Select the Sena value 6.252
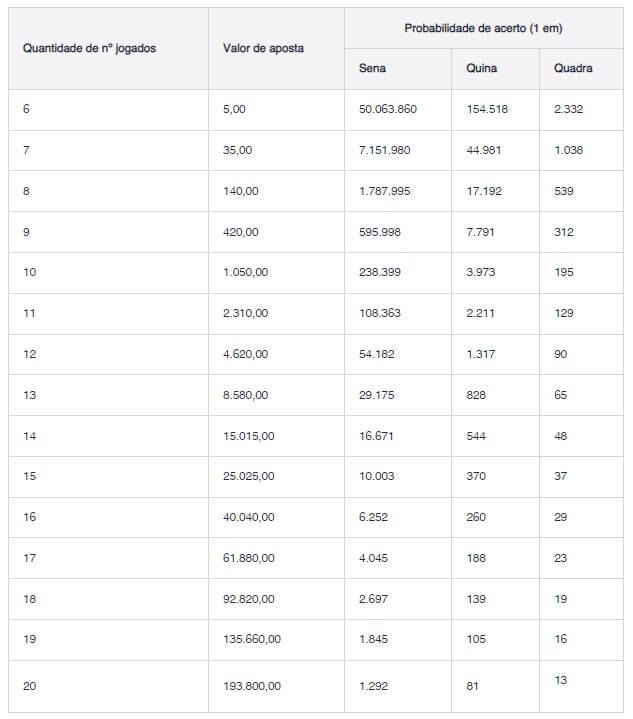633x719 pixels. (x=373, y=517)
